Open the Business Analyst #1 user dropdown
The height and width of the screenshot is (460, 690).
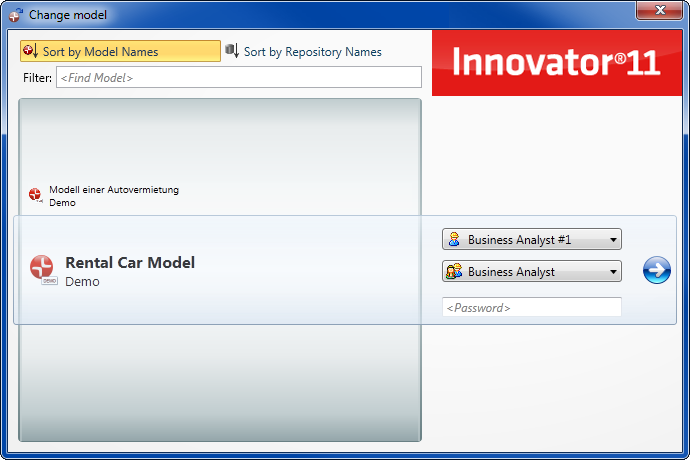click(531, 240)
